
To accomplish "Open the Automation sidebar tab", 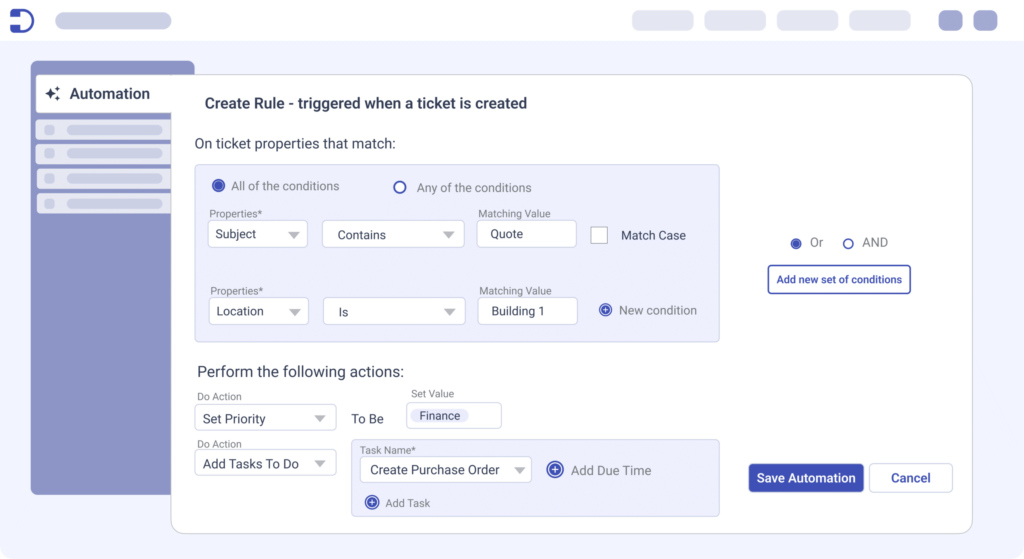I will [110, 94].
